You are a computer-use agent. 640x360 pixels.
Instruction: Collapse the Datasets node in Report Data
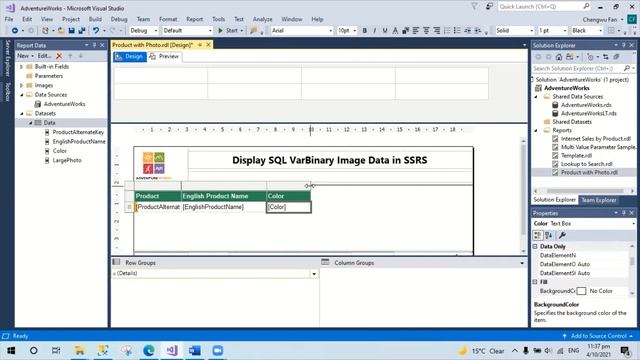[x=22, y=113]
